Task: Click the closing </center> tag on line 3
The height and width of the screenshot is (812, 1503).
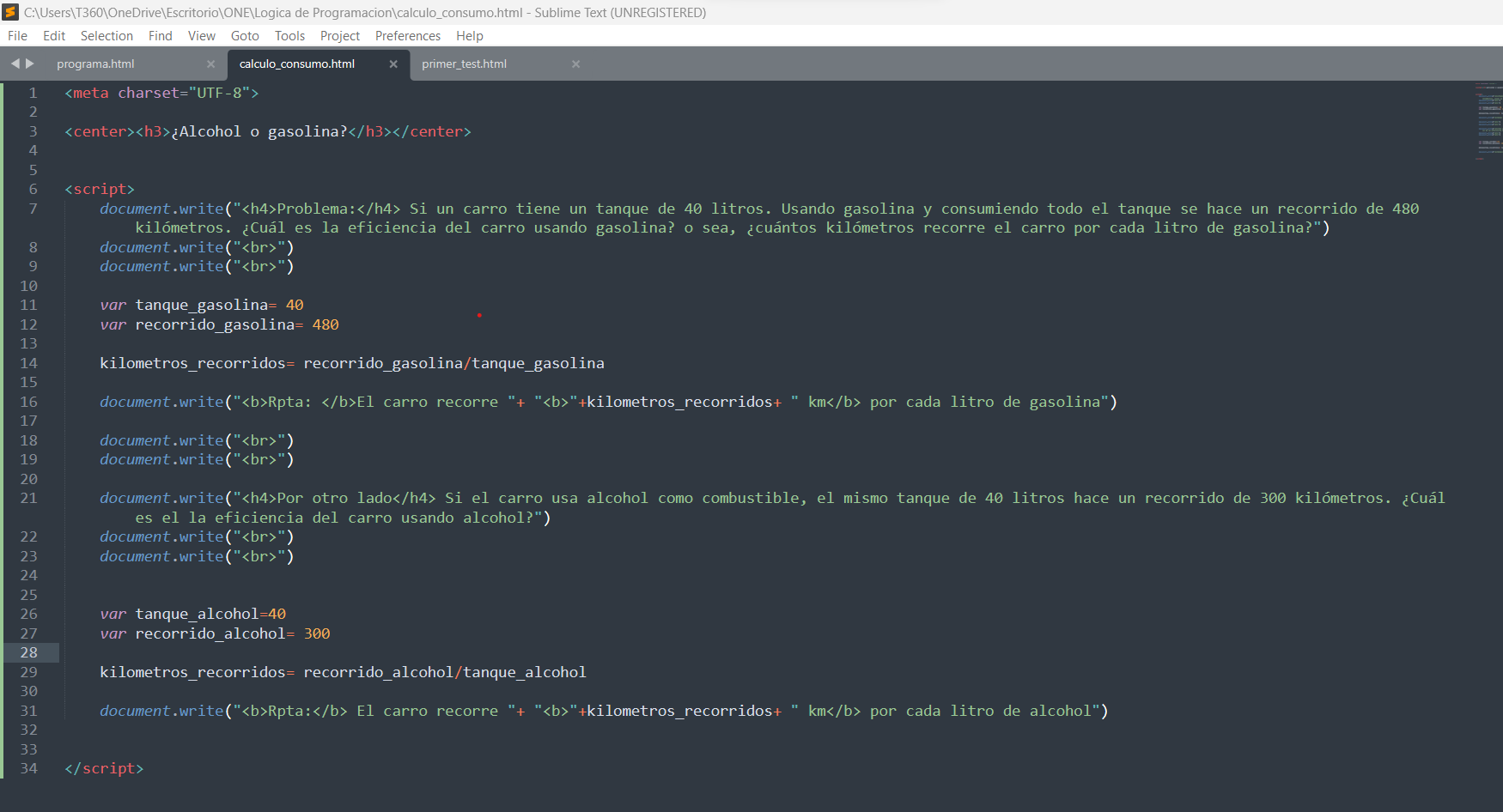Action: click(432, 131)
